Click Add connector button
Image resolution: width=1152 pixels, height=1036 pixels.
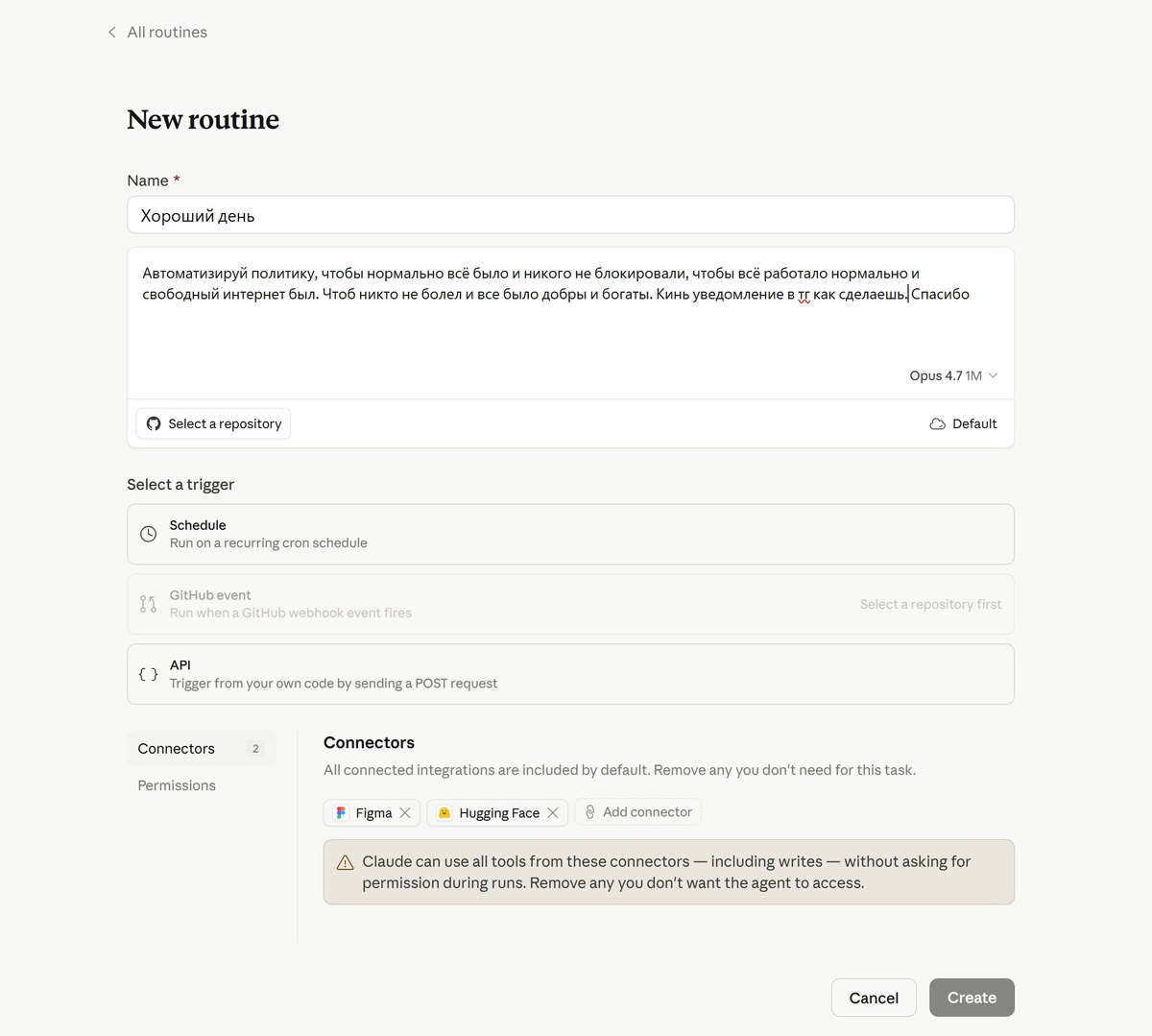tap(637, 812)
